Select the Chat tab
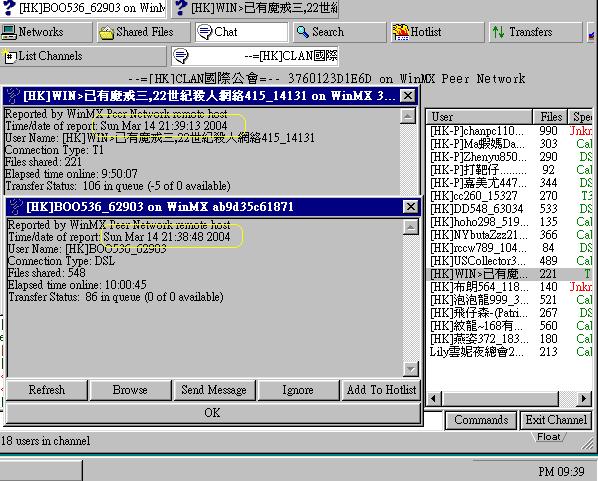Image resolution: width=598 pixels, height=481 pixels. (x=242, y=32)
